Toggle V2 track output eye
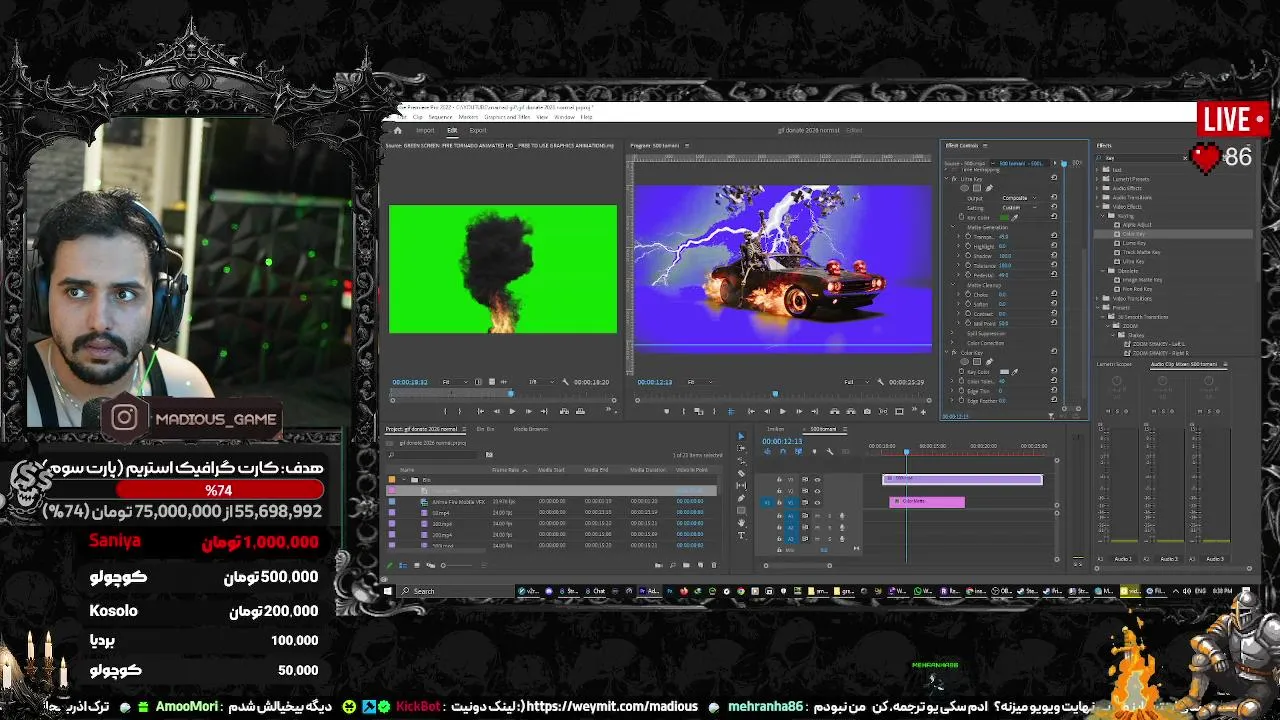 817,491
